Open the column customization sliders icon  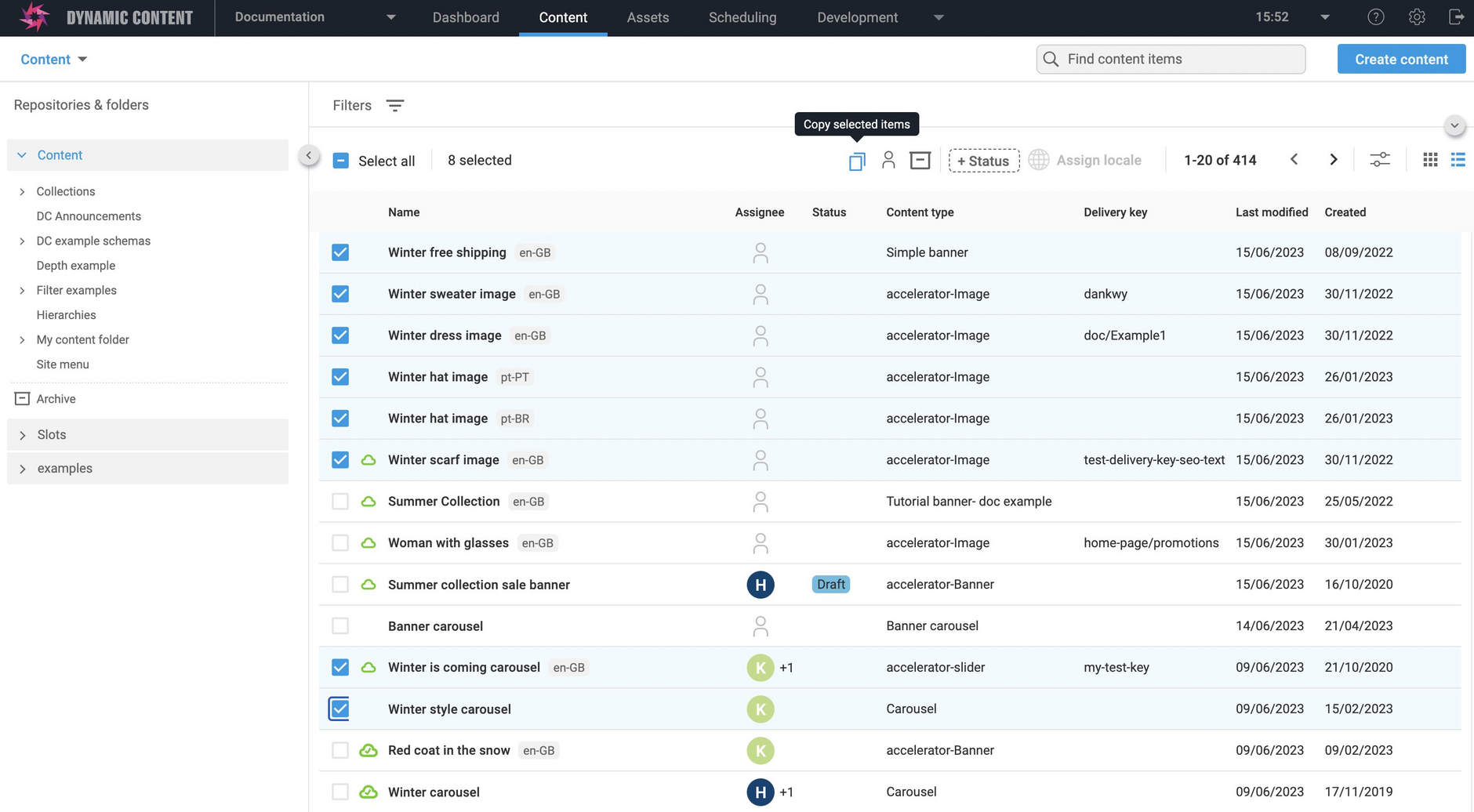(x=1380, y=160)
